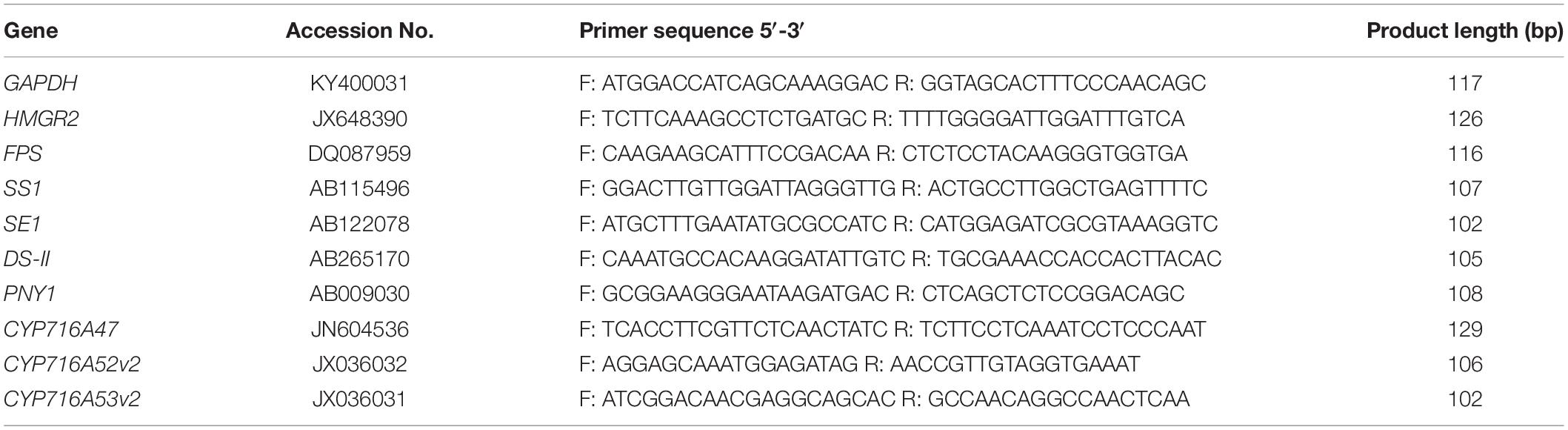The height and width of the screenshot is (430, 1568).
Task: Select accession number KY400031
Action: pos(359,83)
